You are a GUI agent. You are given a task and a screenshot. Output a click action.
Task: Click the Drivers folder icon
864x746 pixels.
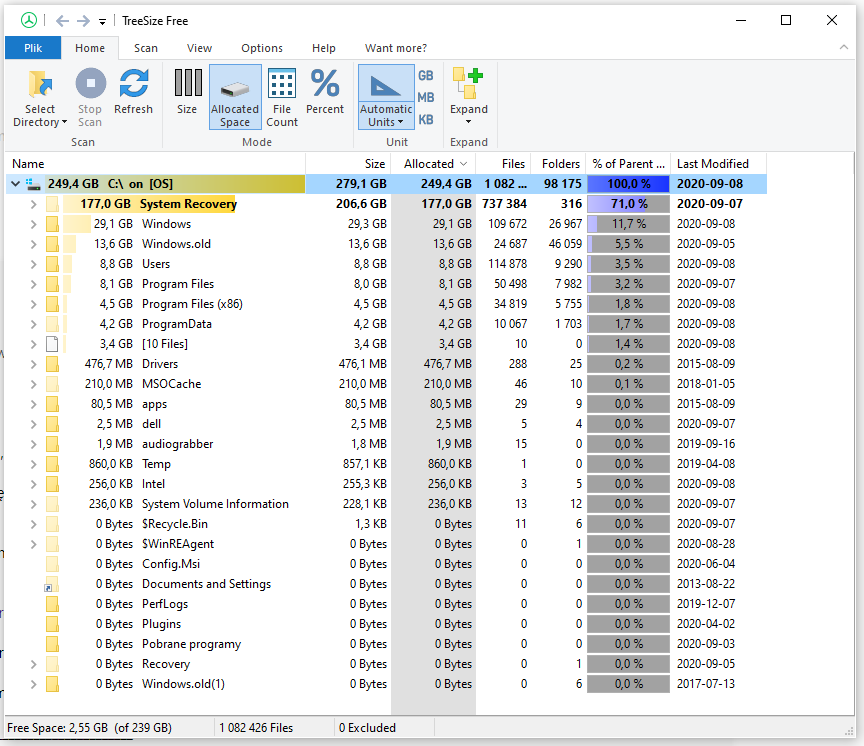point(52,364)
